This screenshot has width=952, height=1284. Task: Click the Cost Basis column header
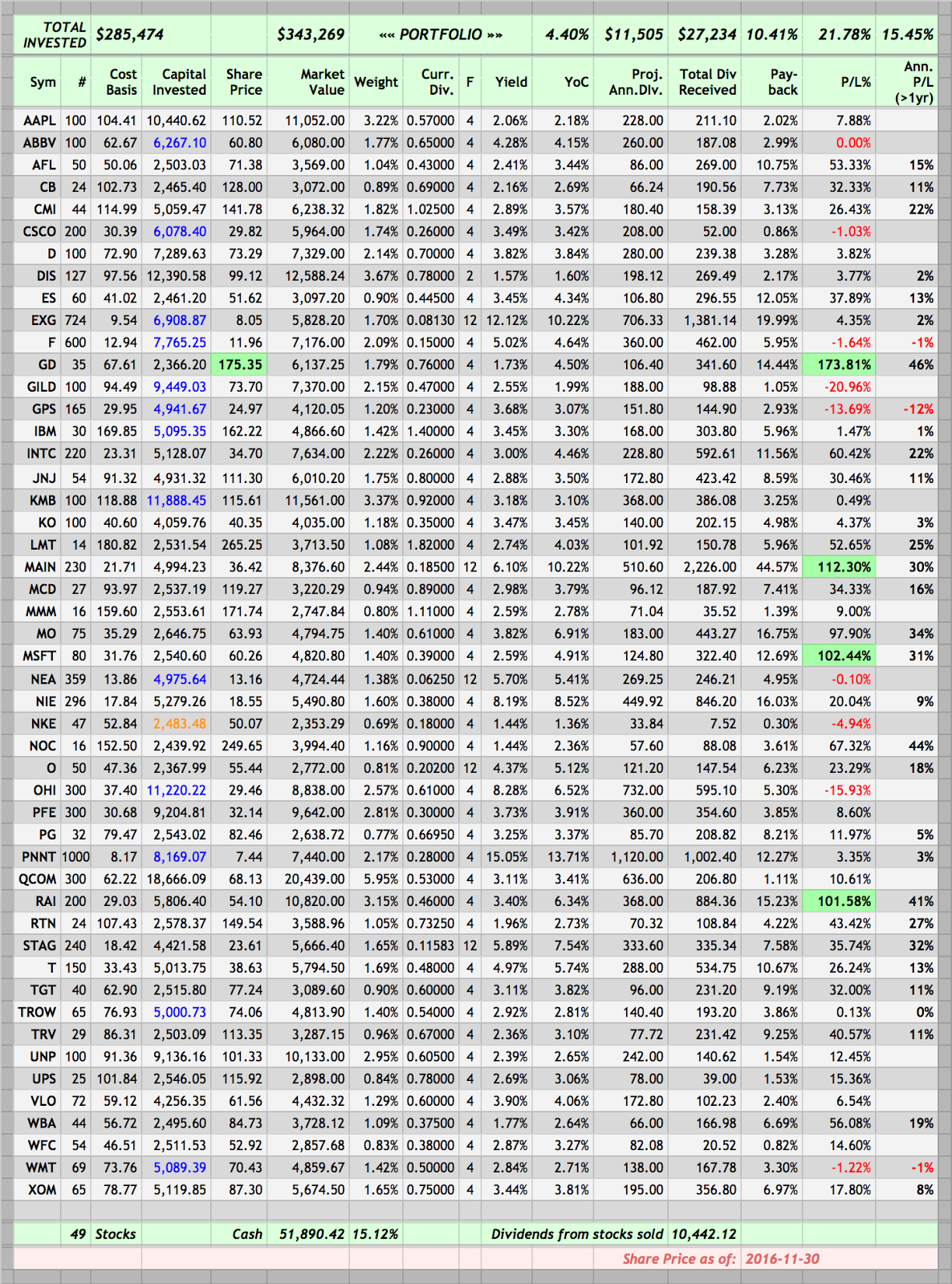tap(116, 82)
